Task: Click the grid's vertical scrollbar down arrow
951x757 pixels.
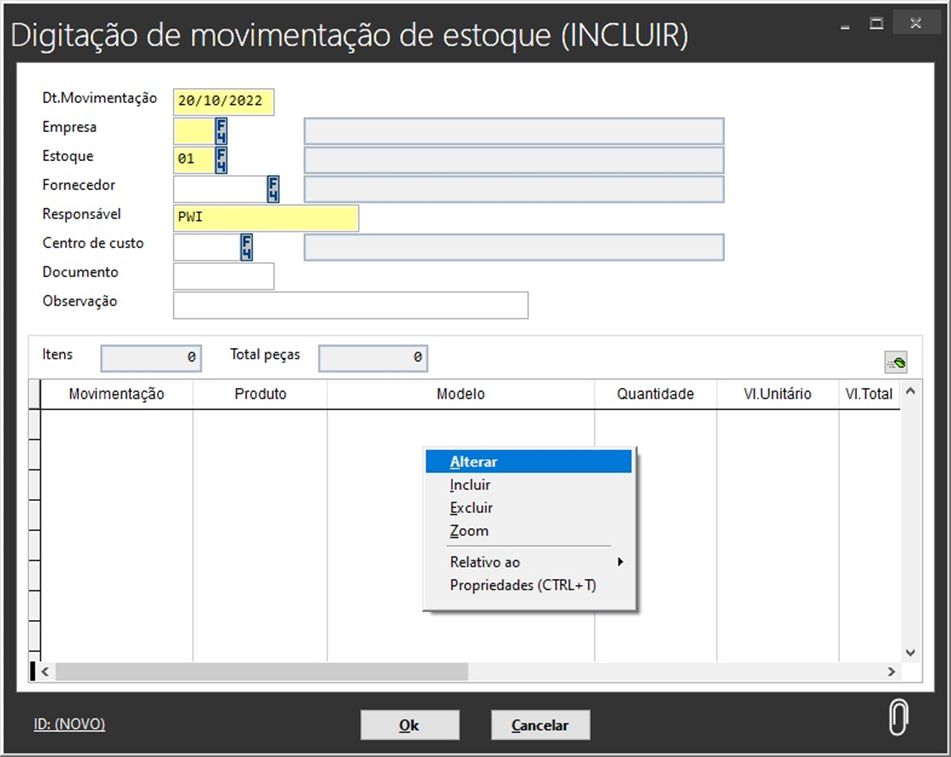Action: (x=910, y=653)
